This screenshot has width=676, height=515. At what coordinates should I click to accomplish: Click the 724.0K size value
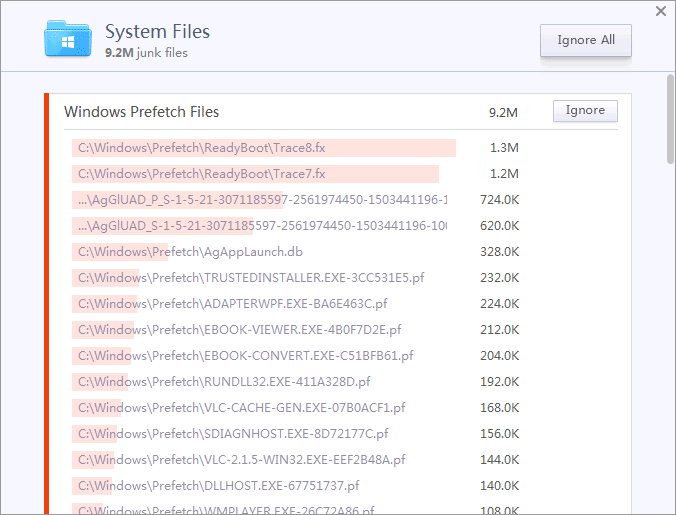[x=499, y=200]
